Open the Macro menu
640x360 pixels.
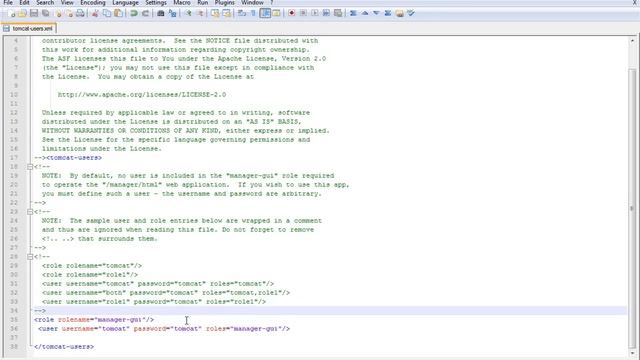click(182, 2)
